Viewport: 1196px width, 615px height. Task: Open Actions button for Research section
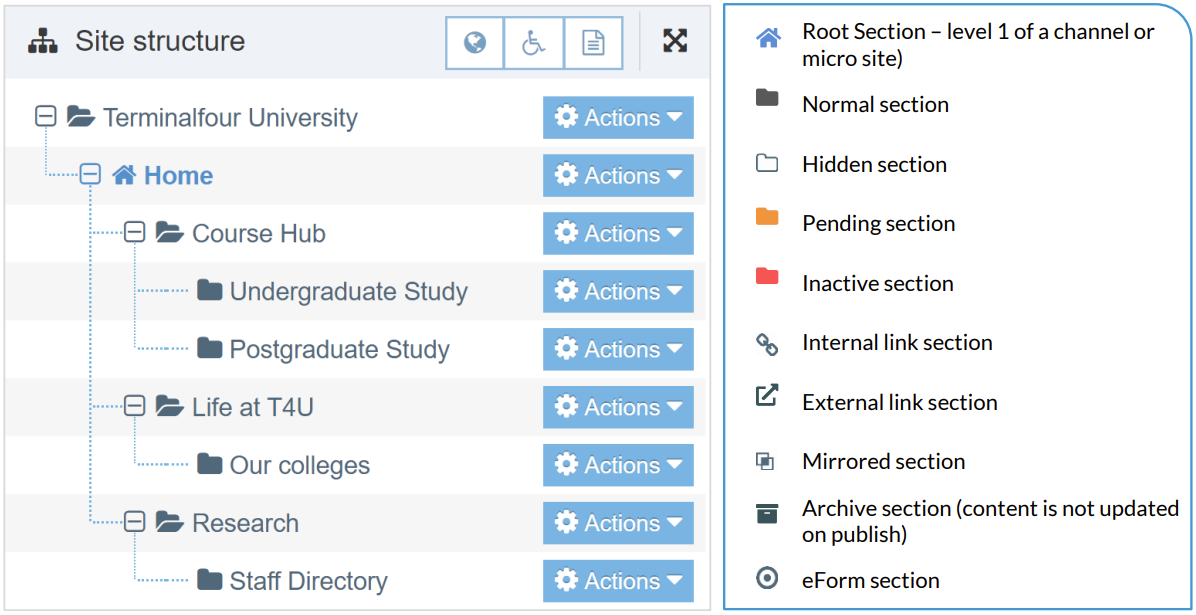[618, 524]
